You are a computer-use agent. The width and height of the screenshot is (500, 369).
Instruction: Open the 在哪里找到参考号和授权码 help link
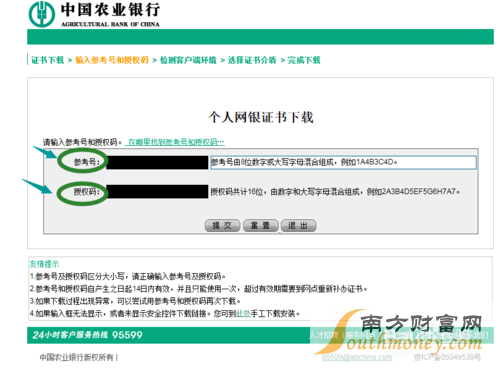[175, 142]
